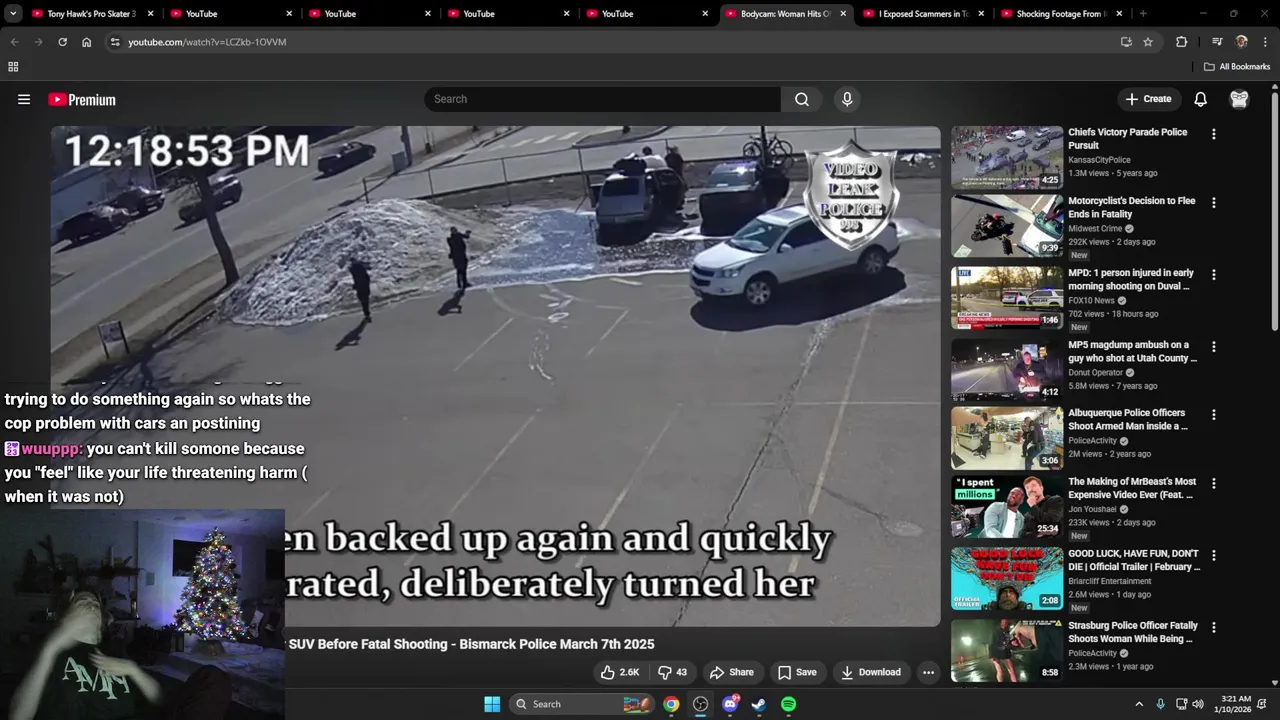Go to YouTube Premium home logo

tap(82, 99)
